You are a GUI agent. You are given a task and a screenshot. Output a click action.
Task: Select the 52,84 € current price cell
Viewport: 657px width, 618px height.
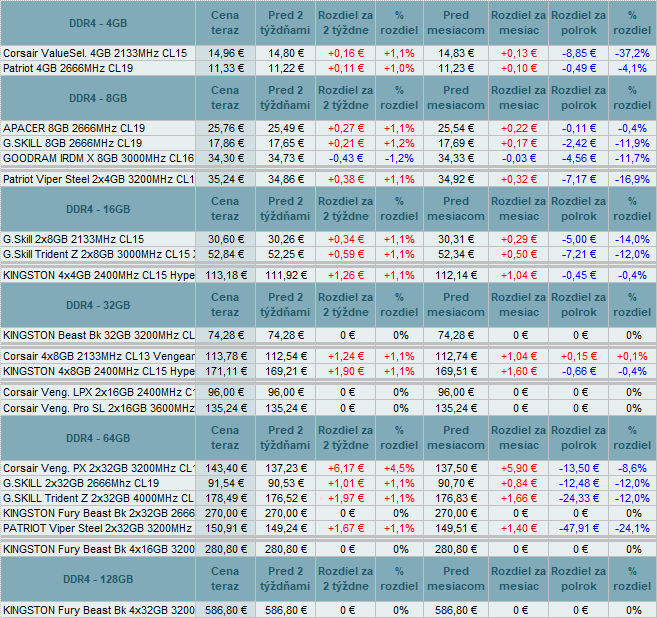click(x=225, y=254)
